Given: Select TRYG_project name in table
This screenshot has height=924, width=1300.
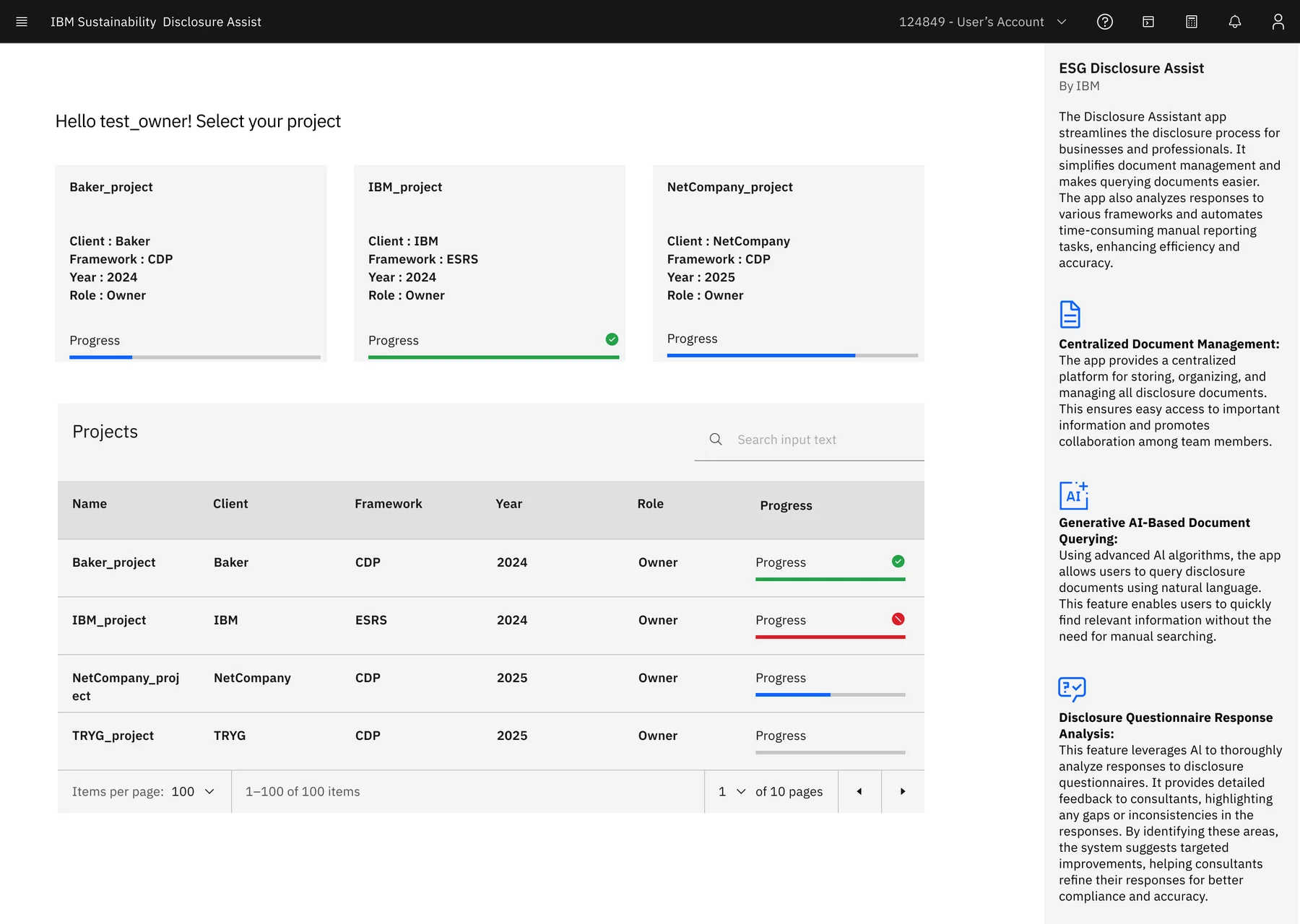Looking at the screenshot, I should [113, 736].
